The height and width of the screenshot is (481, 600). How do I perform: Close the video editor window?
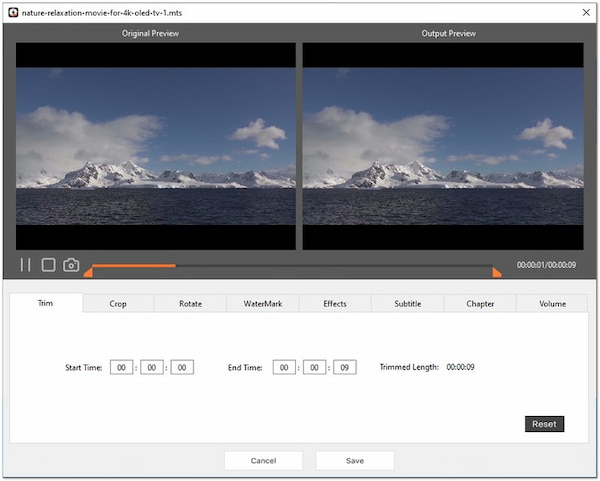(x=586, y=13)
